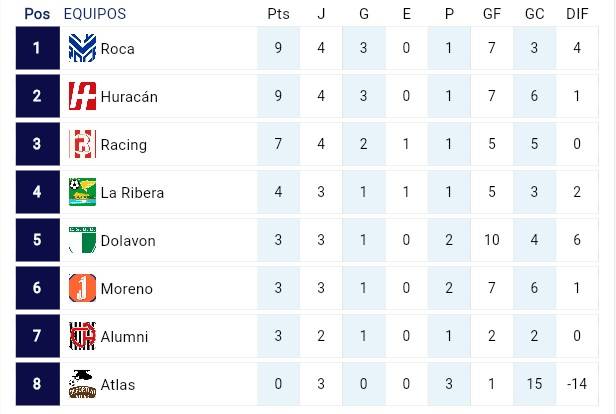This screenshot has width=616, height=414.
Task: Click the Roca team crest icon
Action: (x=81, y=49)
